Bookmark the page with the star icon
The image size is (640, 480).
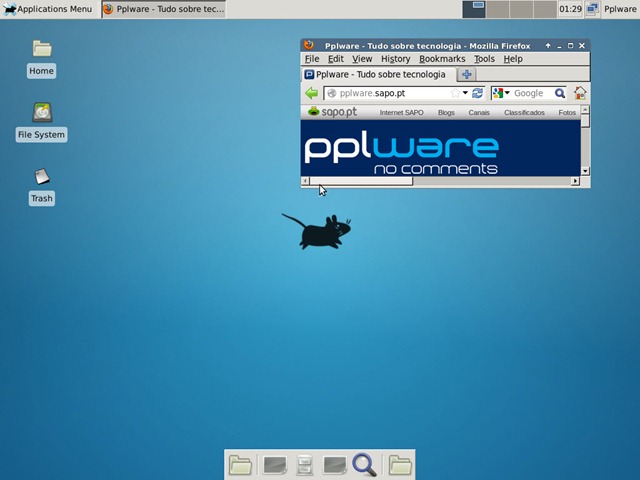(455, 93)
